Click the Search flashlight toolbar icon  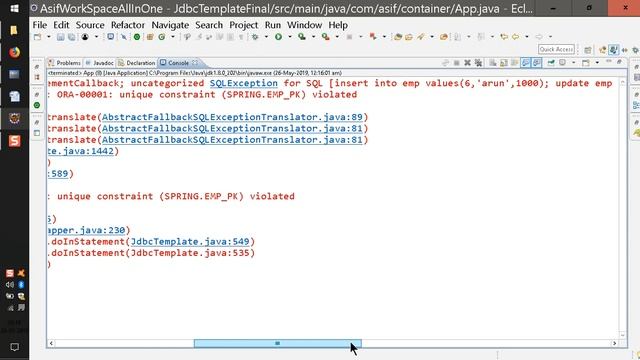pos(420,37)
